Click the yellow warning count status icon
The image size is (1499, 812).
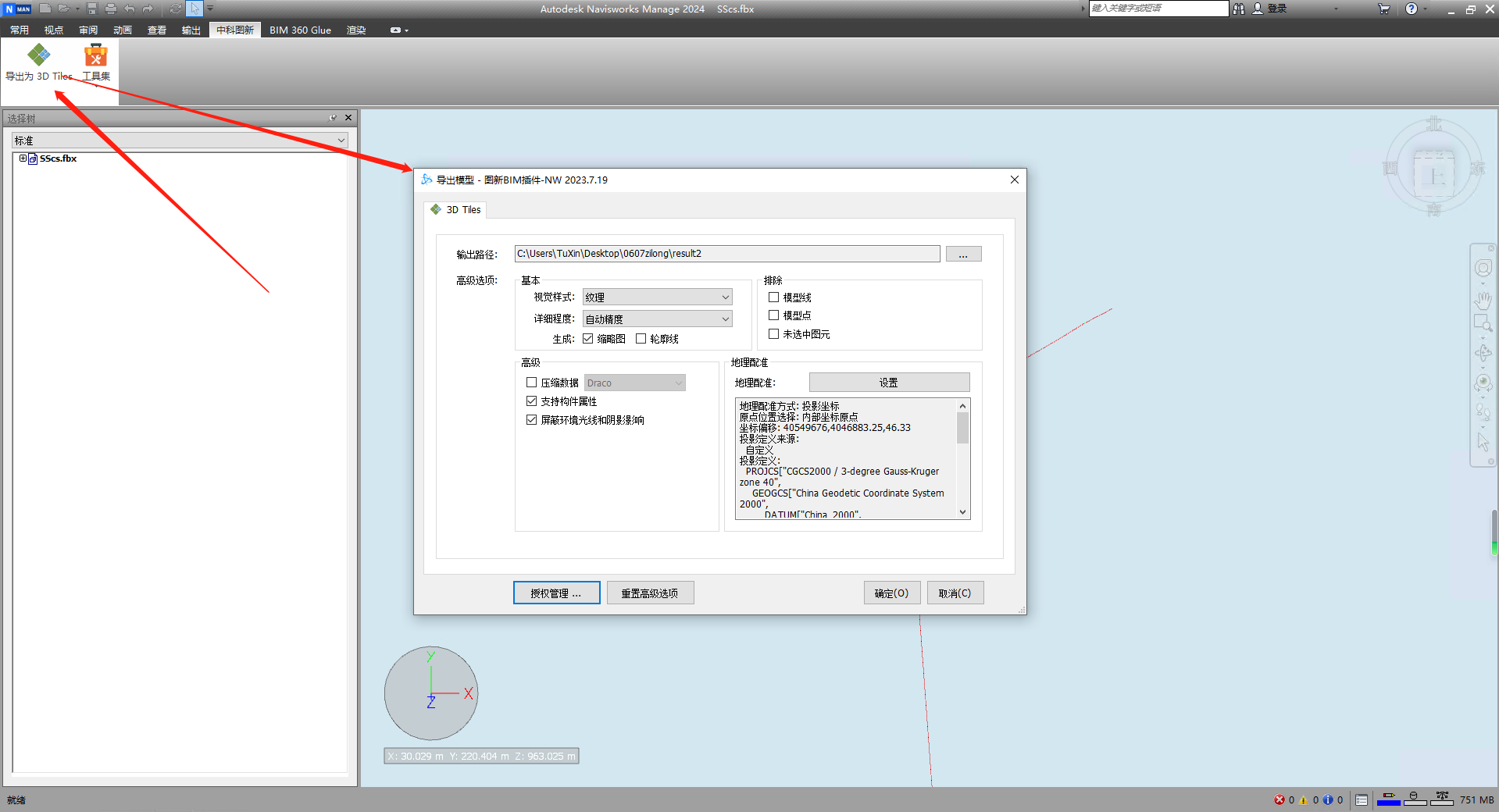coord(1303,800)
